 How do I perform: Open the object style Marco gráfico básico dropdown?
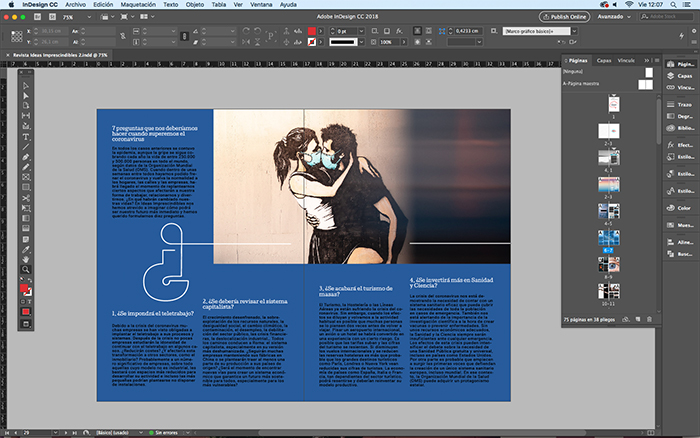[x=574, y=31]
